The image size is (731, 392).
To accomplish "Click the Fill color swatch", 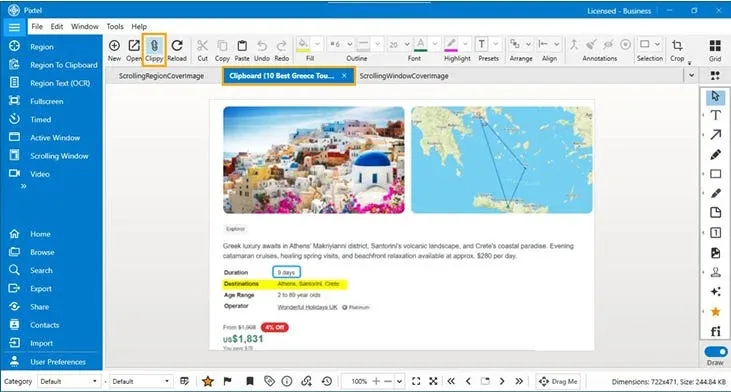I will [x=303, y=45].
